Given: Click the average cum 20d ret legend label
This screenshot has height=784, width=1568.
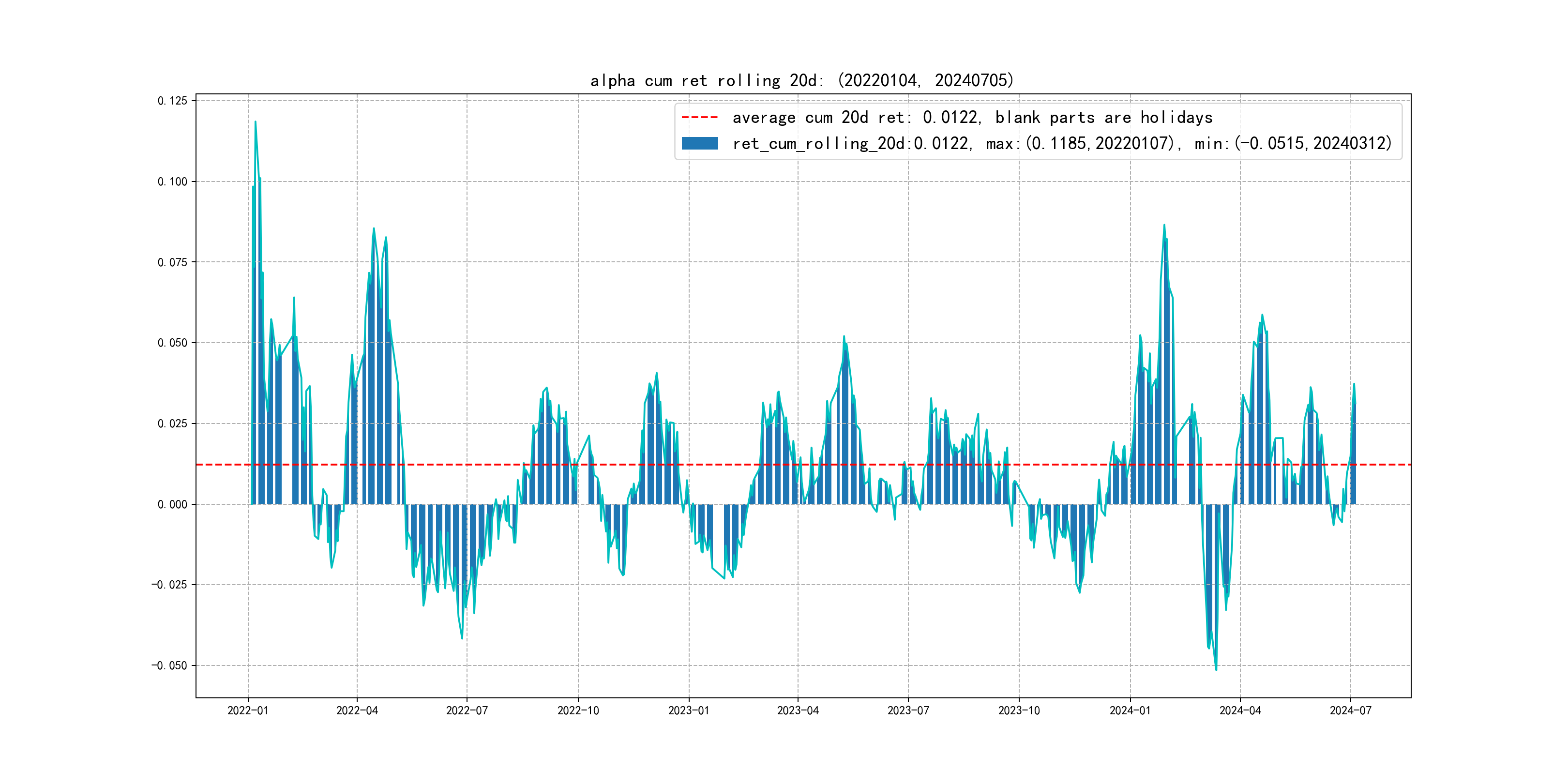Looking at the screenshot, I should pos(972,118).
